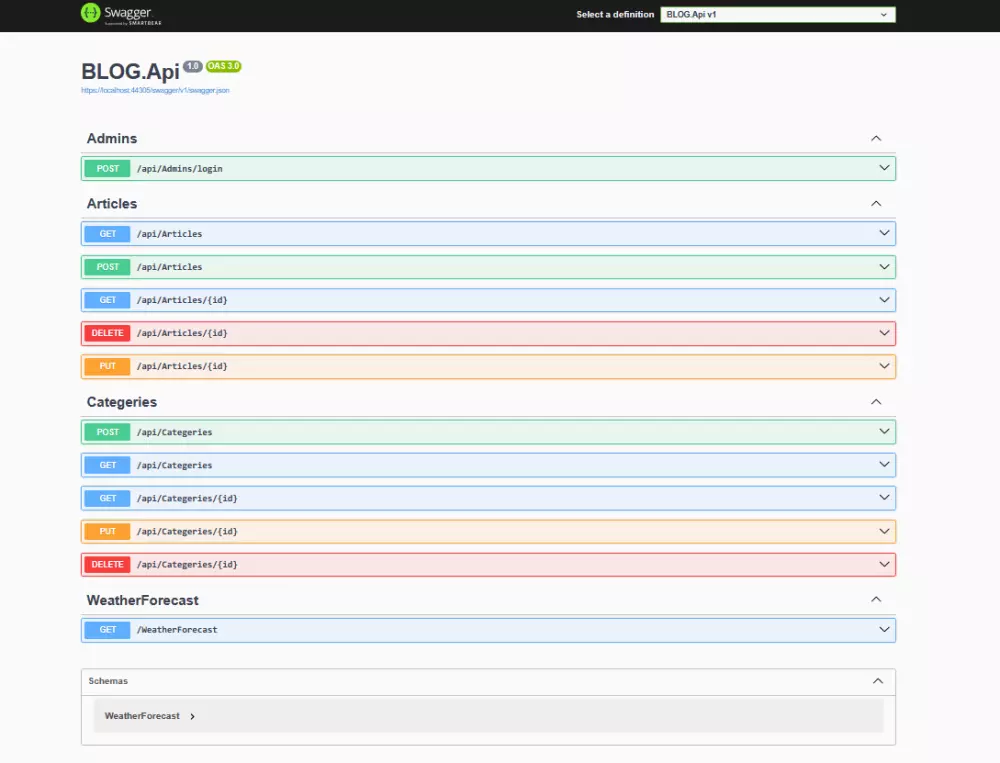The image size is (1000, 763).
Task: Expand PUT /api/Categories/{id} arrow
Action: click(884, 531)
